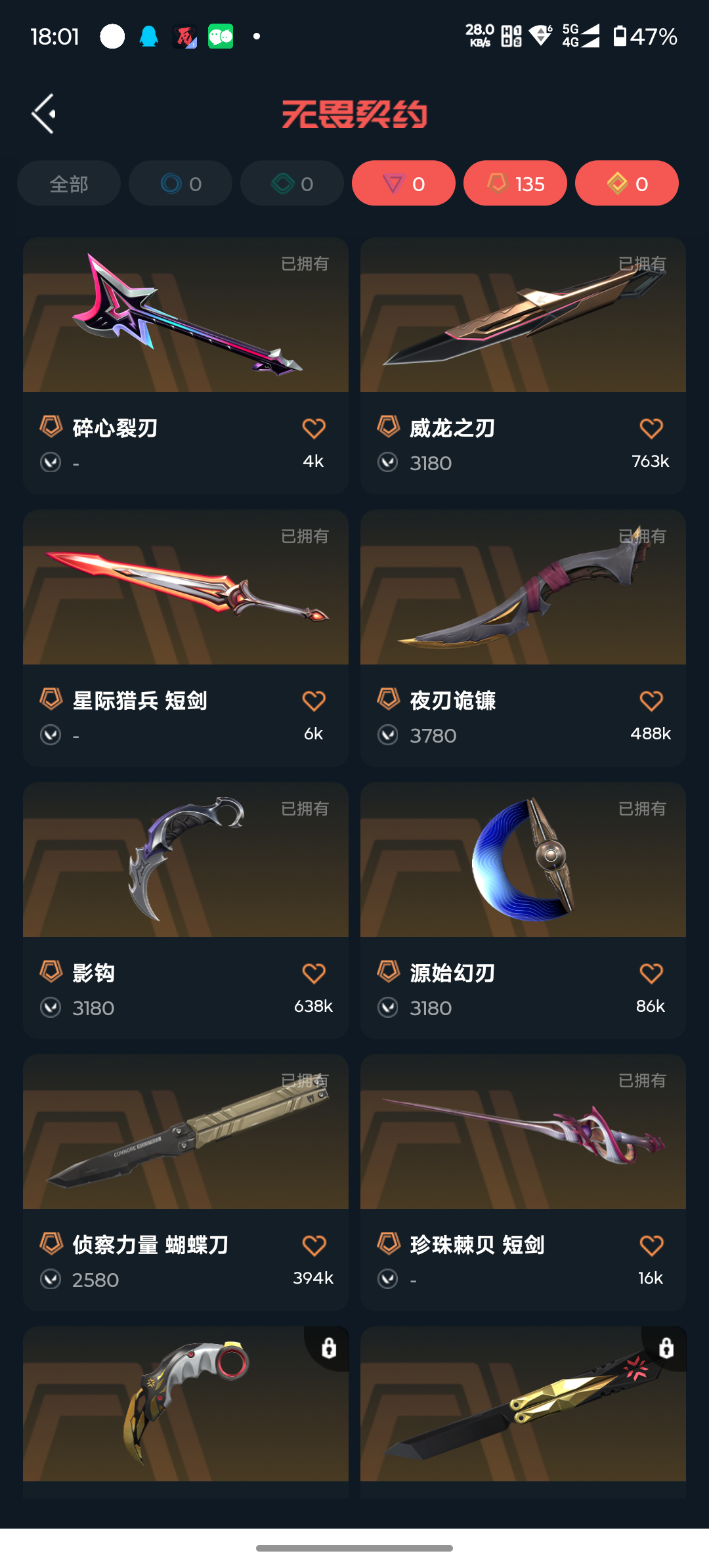709x1568 pixels.
Task: Toggle the pink triangle tier filter
Action: (404, 183)
